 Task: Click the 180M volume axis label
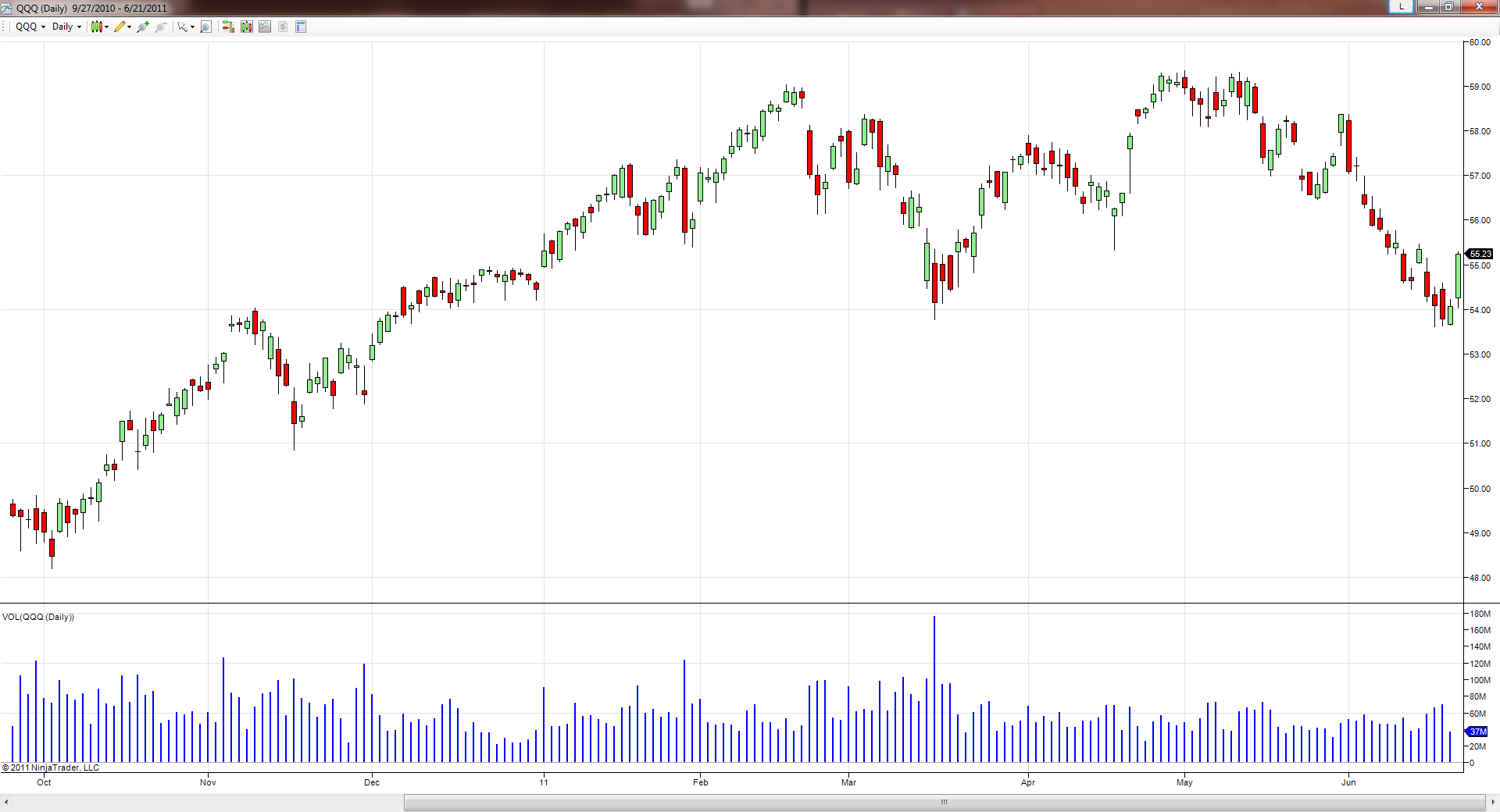coord(1480,614)
